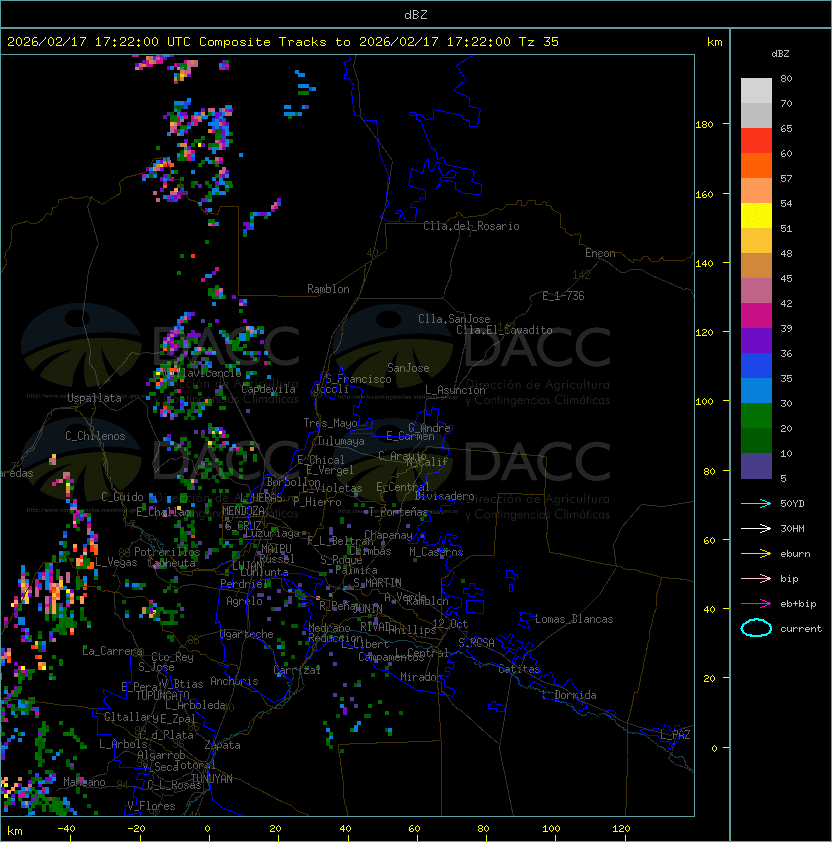The width and height of the screenshot is (832, 842).
Task: Select the dark orange dBZ legend swatch
Action: pyautogui.click(x=756, y=165)
